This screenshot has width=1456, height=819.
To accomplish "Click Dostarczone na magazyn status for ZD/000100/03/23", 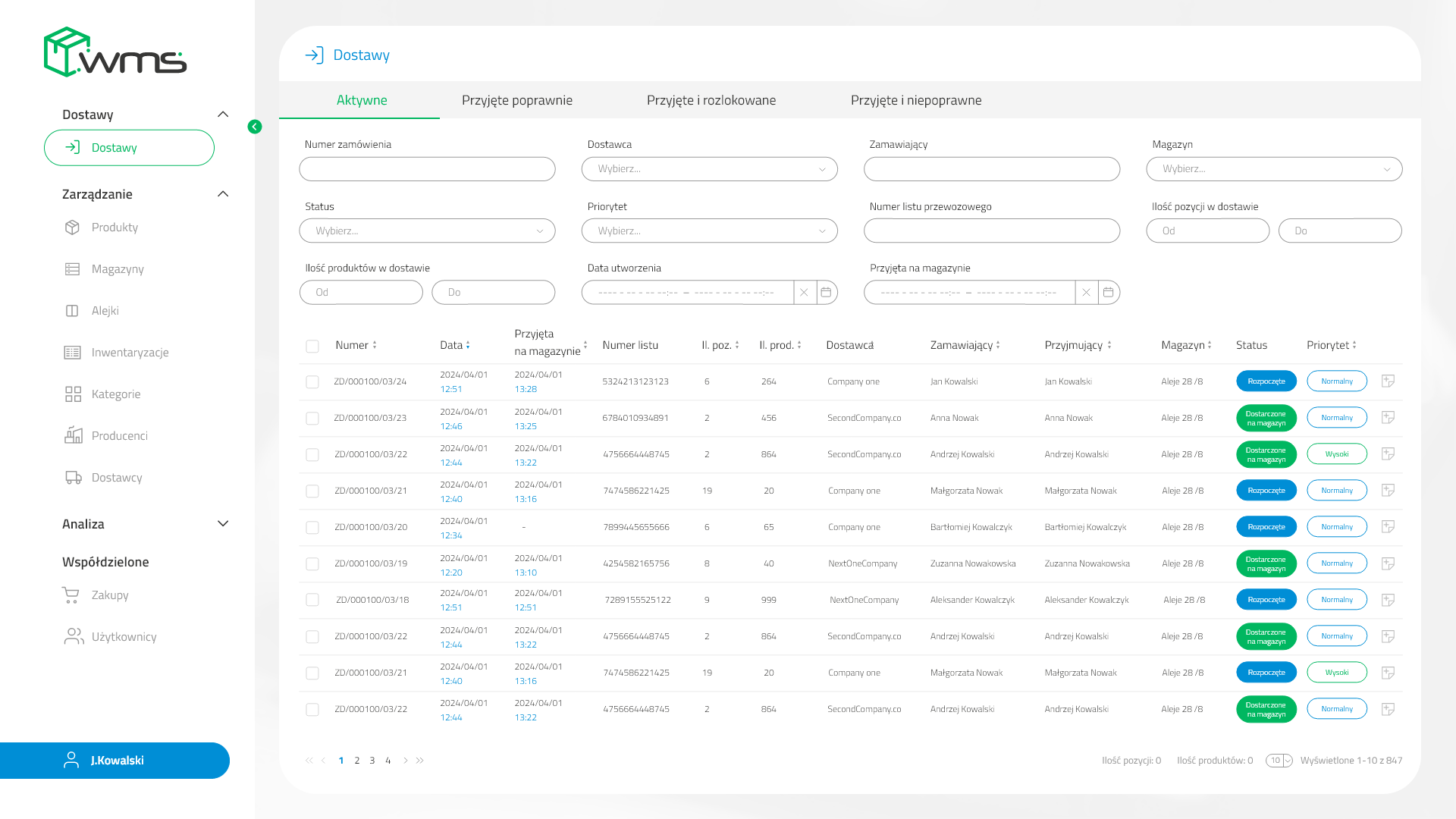I will (x=1266, y=418).
